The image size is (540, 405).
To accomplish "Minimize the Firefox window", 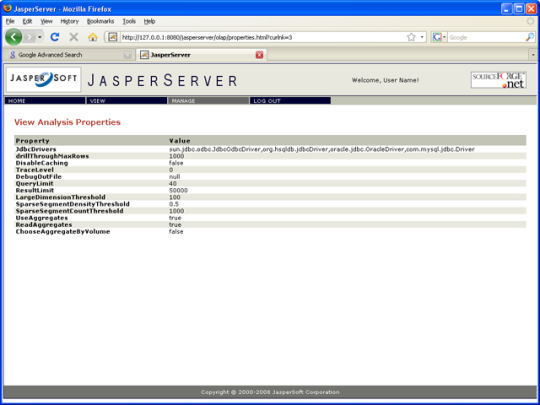I will (506, 9).
